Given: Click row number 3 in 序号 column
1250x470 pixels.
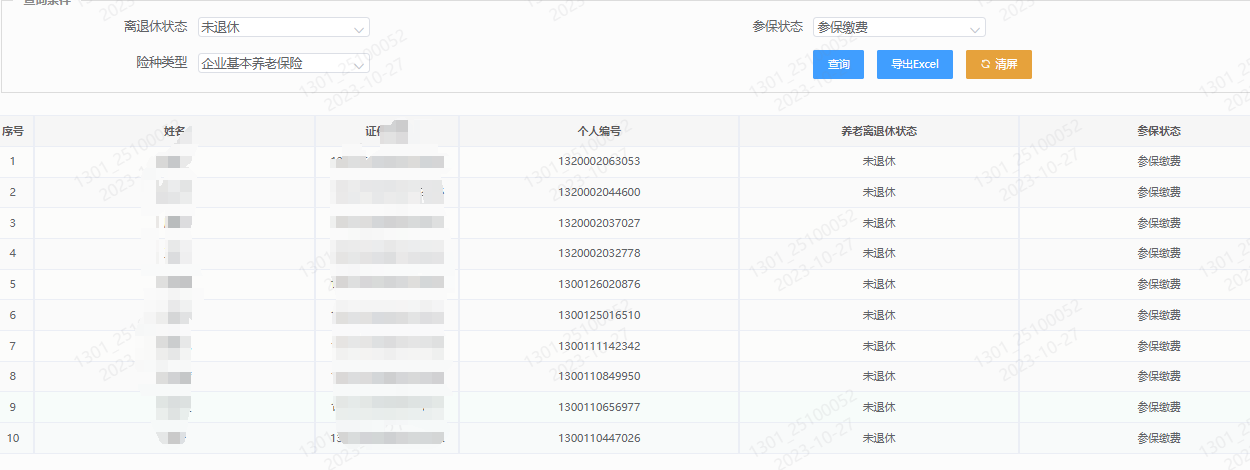Looking at the screenshot, I should (13, 223).
